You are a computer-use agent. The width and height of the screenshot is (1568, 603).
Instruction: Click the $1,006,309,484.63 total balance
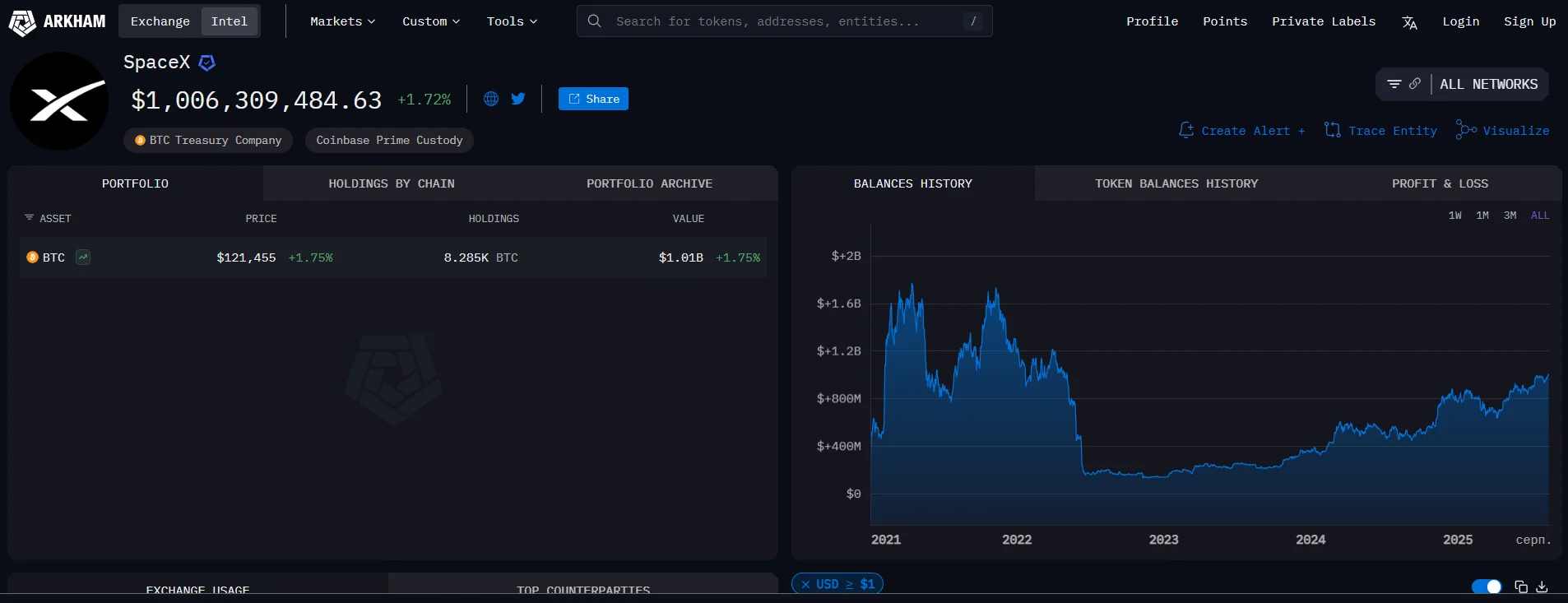click(257, 100)
